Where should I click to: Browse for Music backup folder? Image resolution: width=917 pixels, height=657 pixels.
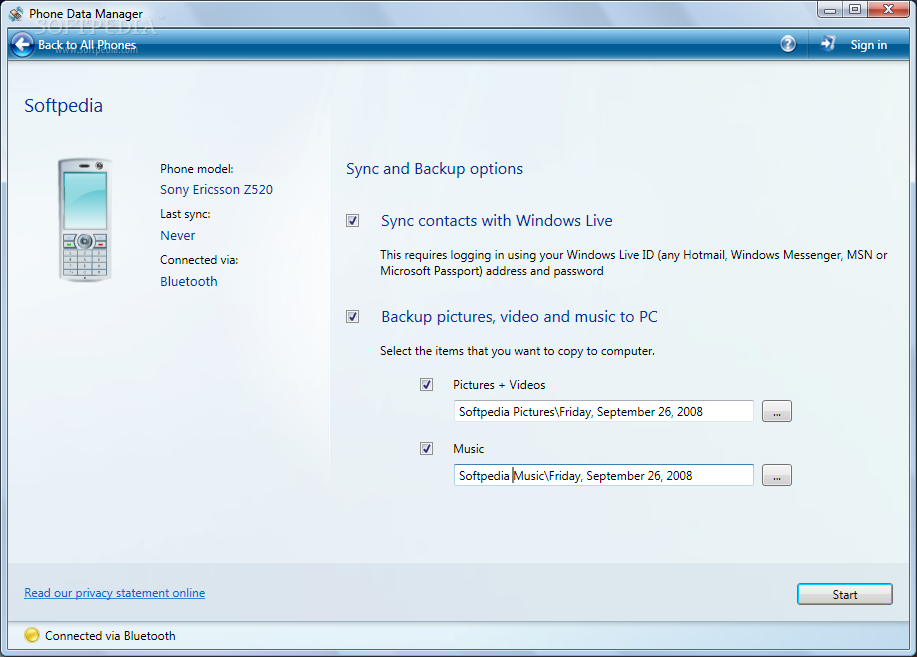(x=777, y=475)
